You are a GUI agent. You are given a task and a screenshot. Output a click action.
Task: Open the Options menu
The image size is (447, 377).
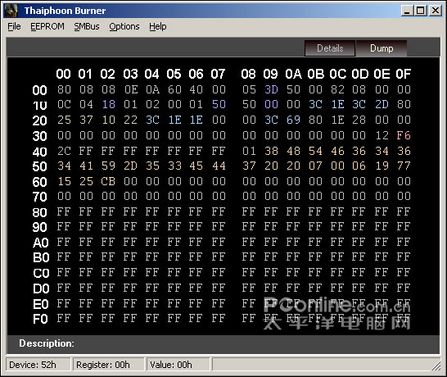pos(124,26)
